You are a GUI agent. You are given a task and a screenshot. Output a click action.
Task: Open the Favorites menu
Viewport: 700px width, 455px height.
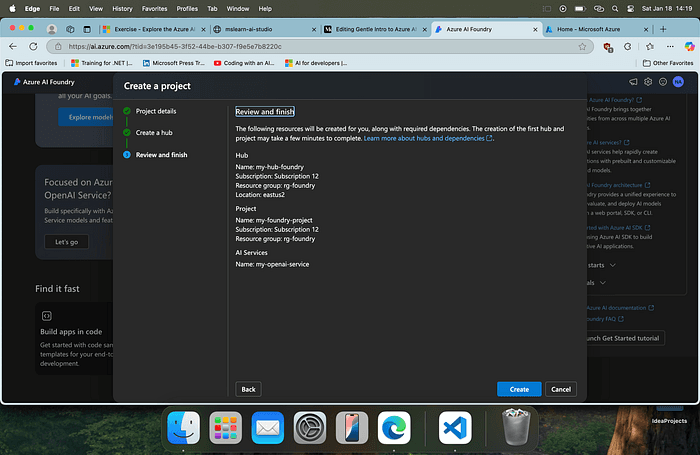154,8
